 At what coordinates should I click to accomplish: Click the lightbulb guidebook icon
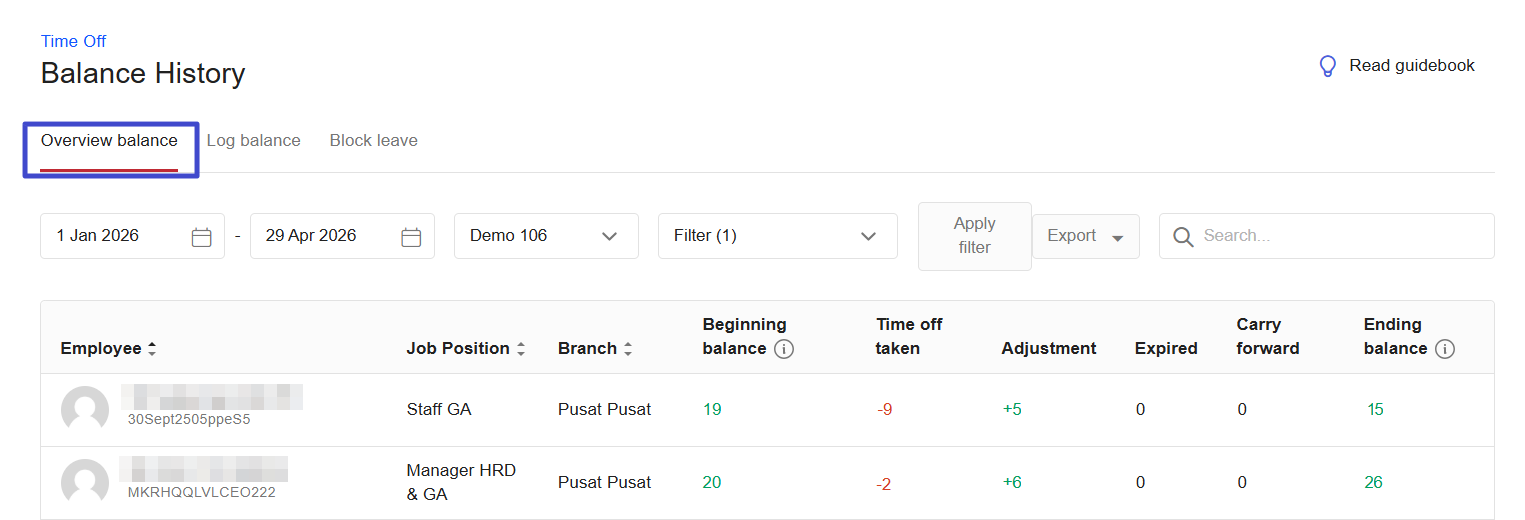point(1327,66)
